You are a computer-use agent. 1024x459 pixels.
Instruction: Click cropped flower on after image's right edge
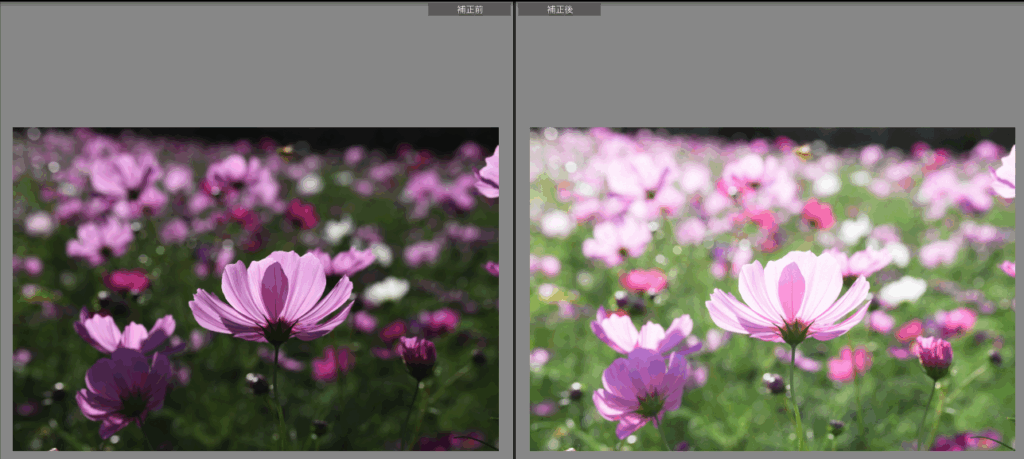(1005, 172)
